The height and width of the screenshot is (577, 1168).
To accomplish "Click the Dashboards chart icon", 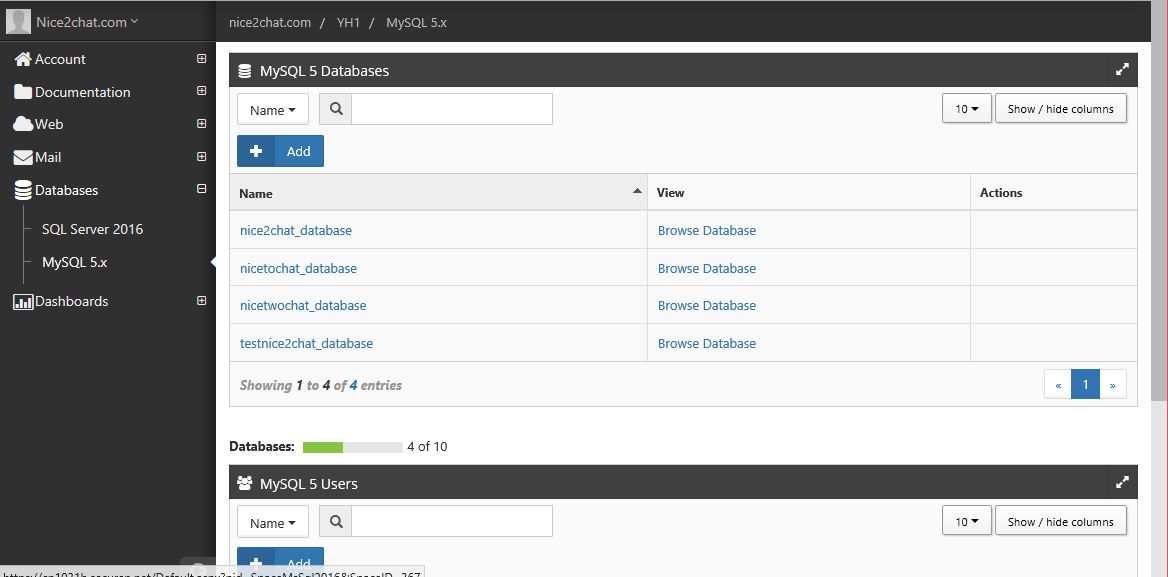I will [x=23, y=302].
